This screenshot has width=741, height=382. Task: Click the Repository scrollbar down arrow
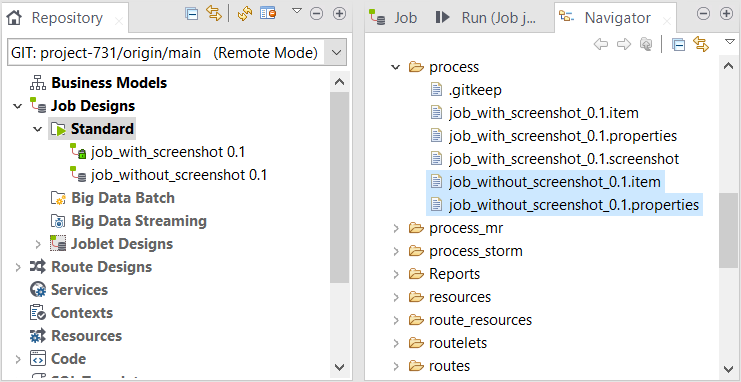[x=339, y=367]
